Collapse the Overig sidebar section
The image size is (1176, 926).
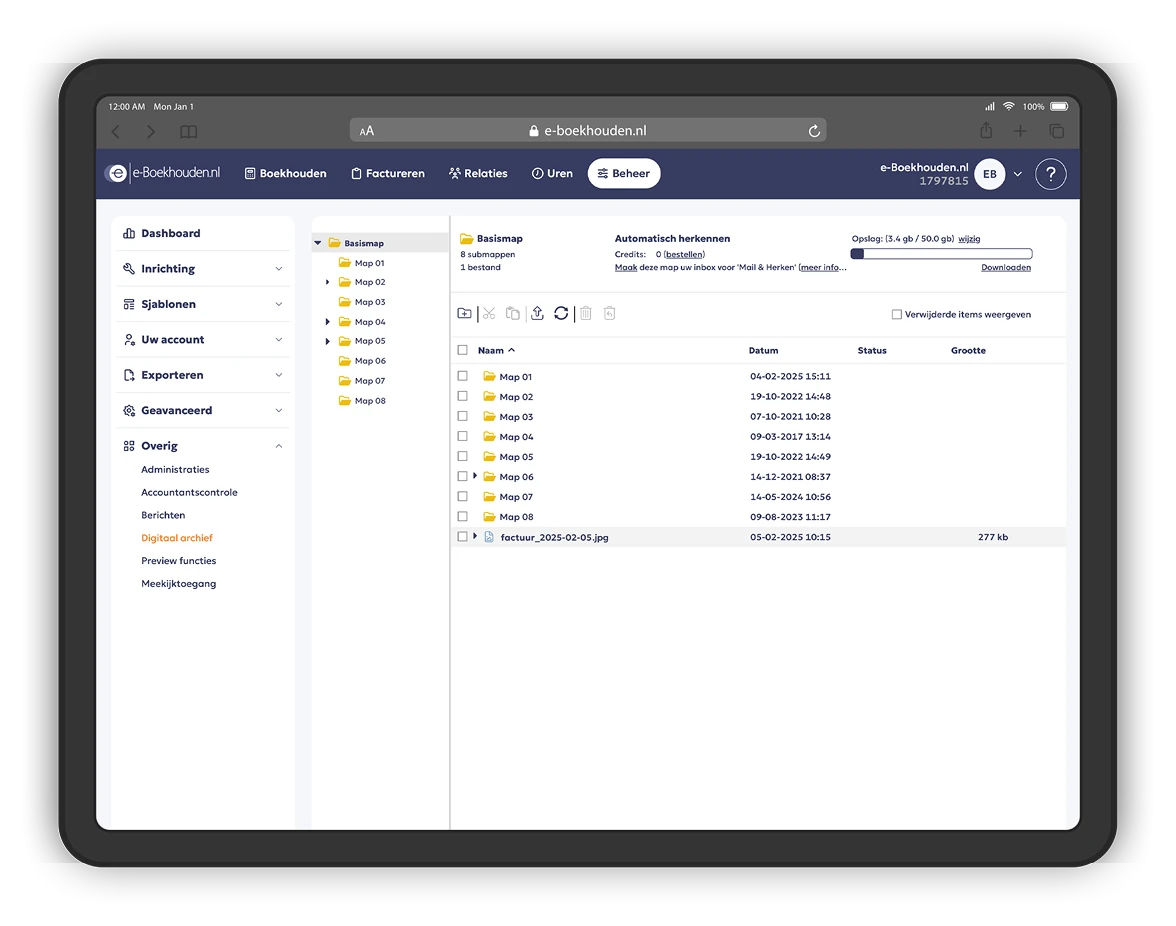[x=202, y=445]
